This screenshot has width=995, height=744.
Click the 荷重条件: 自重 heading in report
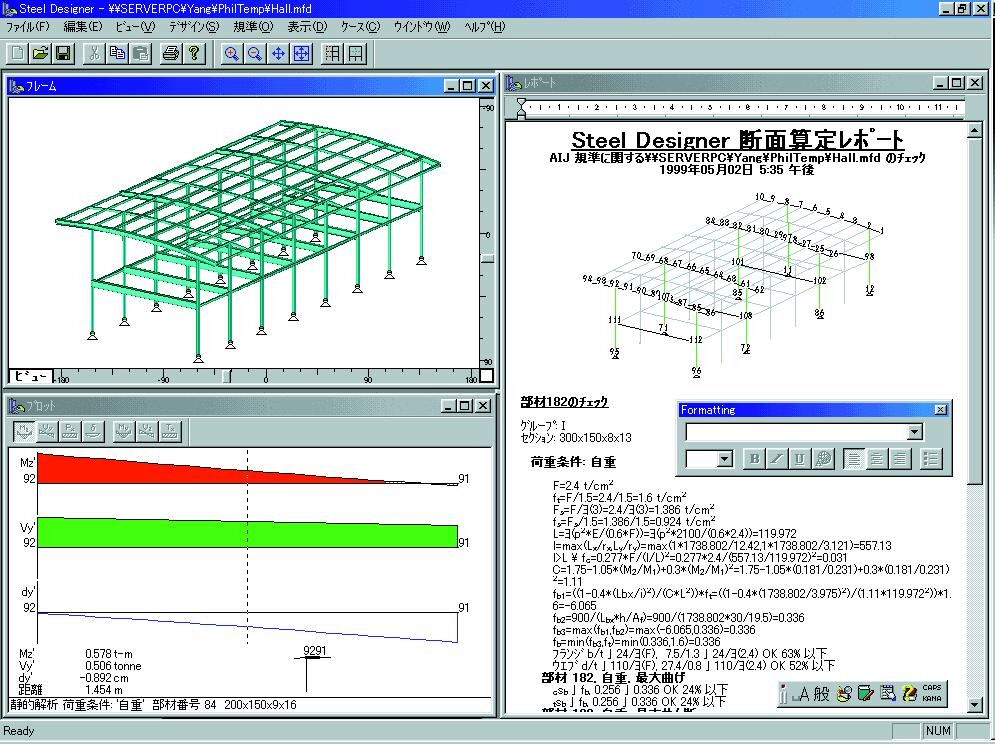pos(573,462)
